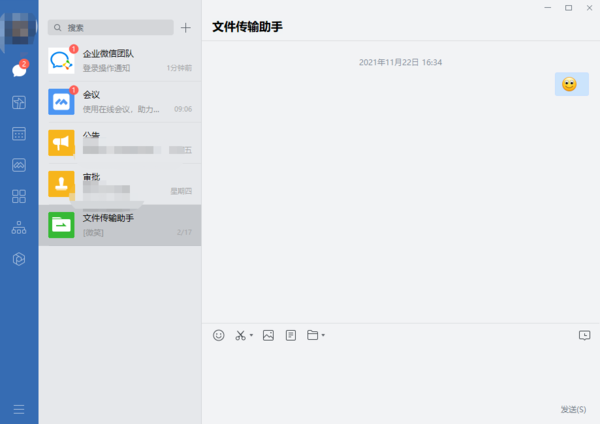Click the send image icon
This screenshot has height=424, width=600.
point(268,335)
